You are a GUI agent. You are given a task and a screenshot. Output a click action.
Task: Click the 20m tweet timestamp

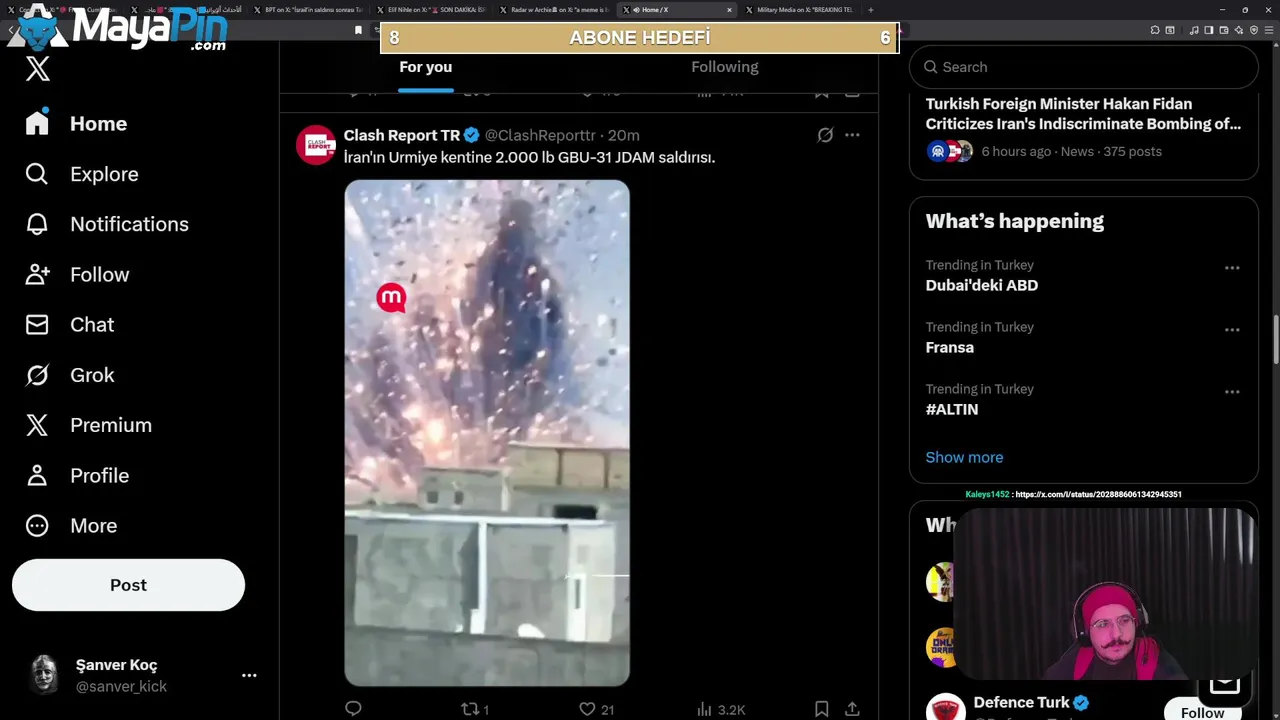click(x=624, y=135)
